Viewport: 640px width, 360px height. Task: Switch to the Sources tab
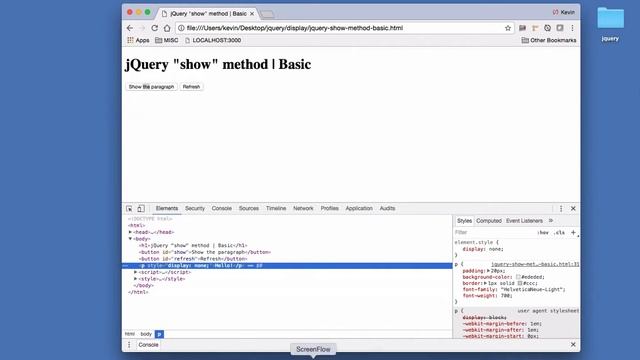pyautogui.click(x=249, y=208)
